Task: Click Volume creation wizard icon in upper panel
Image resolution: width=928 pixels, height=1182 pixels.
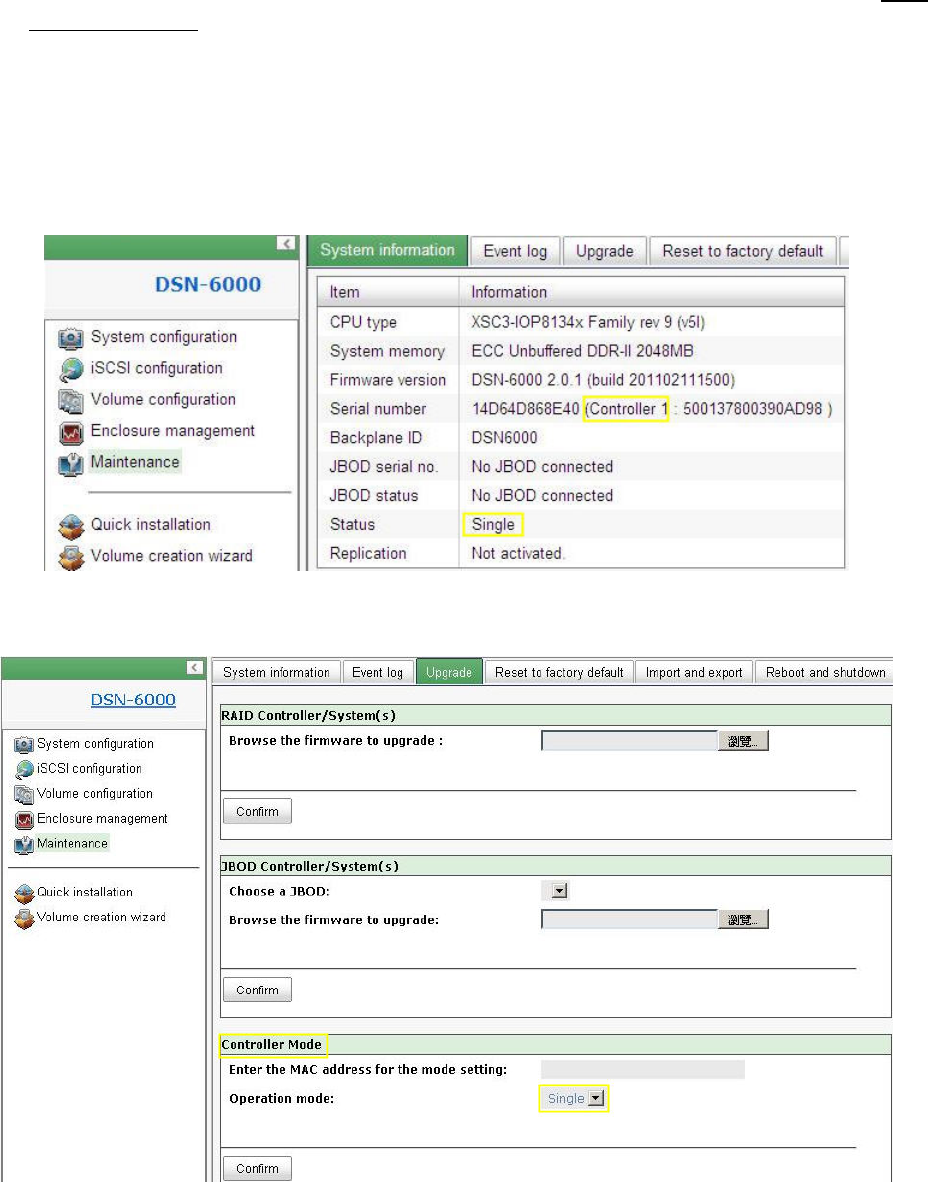Action: [71, 558]
